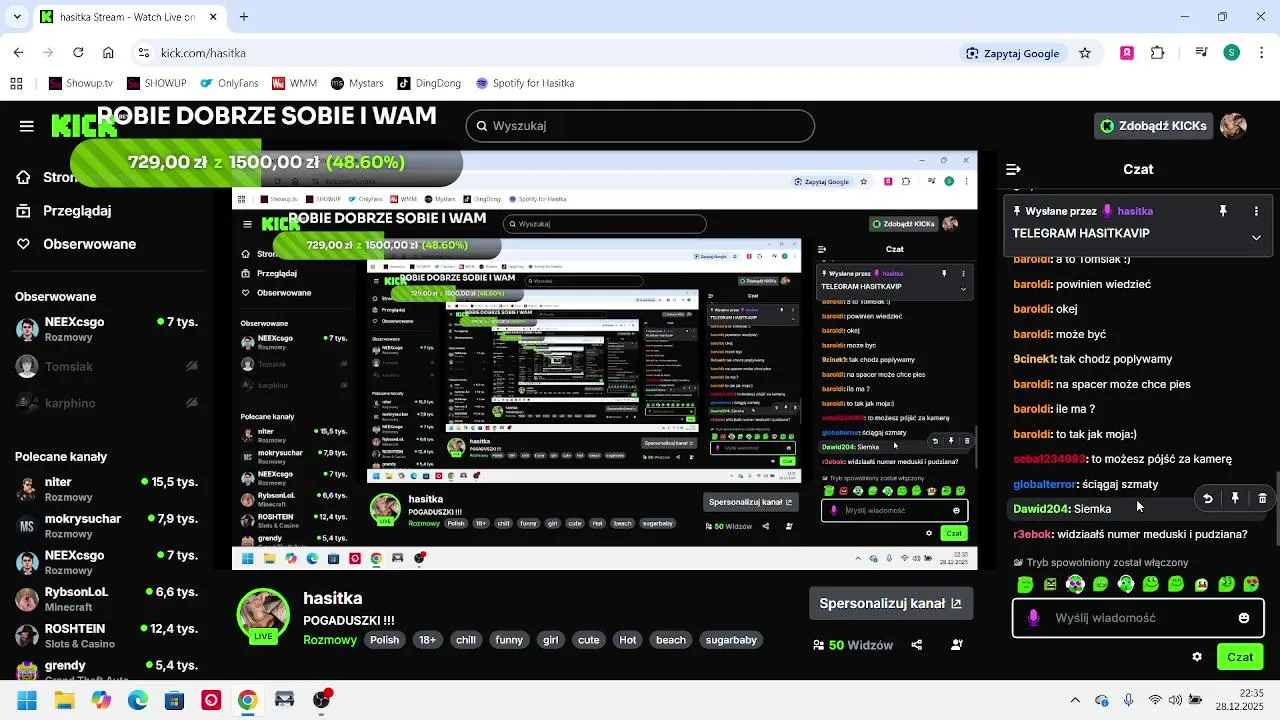Open new browser tab

tap(244, 17)
